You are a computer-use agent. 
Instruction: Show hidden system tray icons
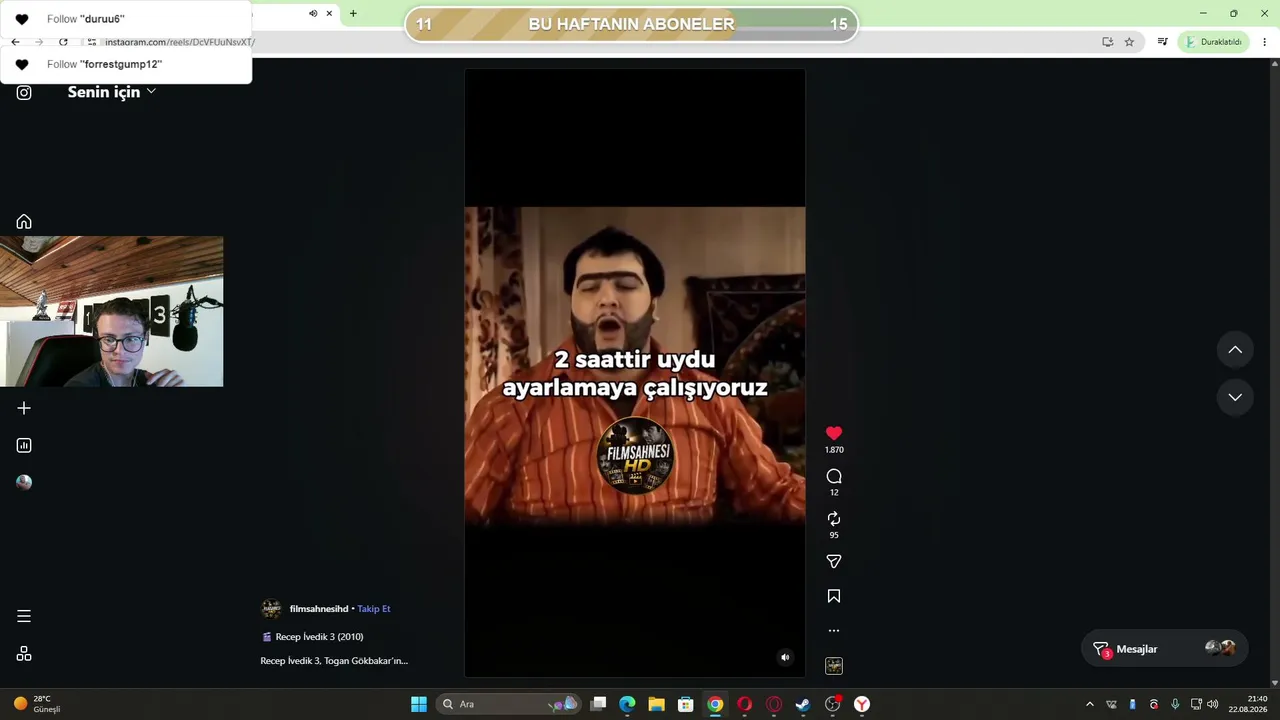1090,704
